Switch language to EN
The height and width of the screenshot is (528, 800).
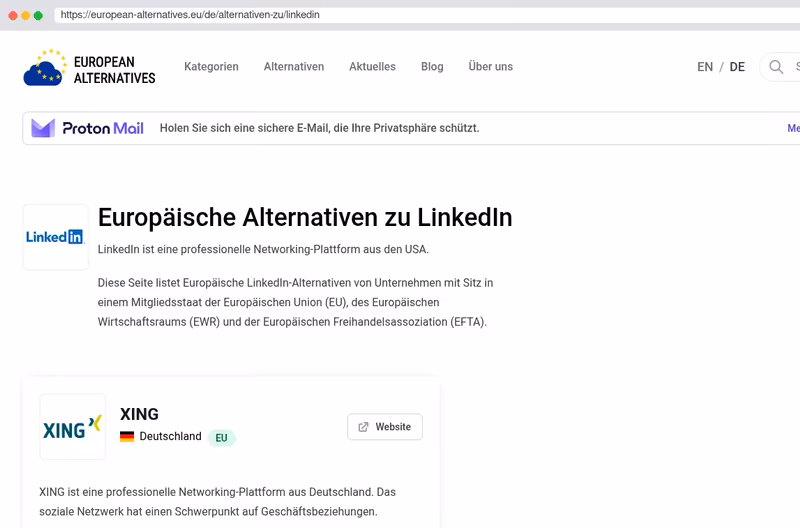(705, 67)
